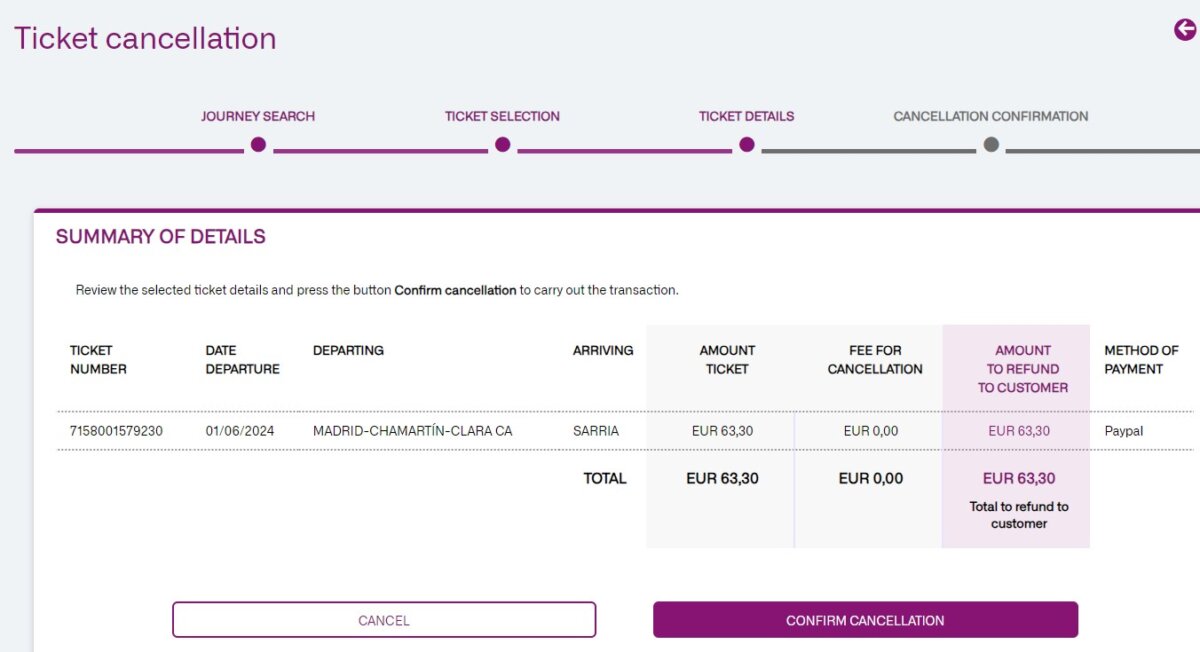
Task: Open the Journey Search step label
Action: (258, 116)
